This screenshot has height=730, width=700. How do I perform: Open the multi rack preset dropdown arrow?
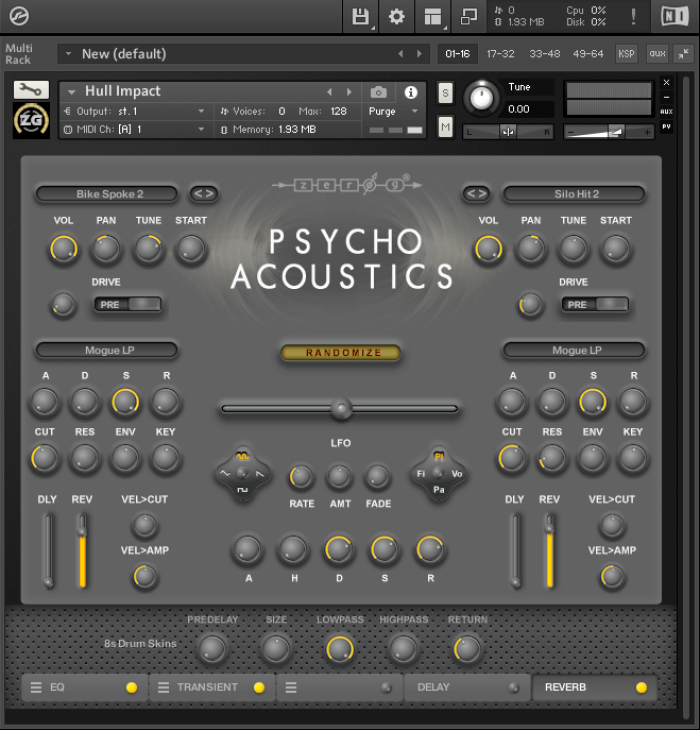68,54
